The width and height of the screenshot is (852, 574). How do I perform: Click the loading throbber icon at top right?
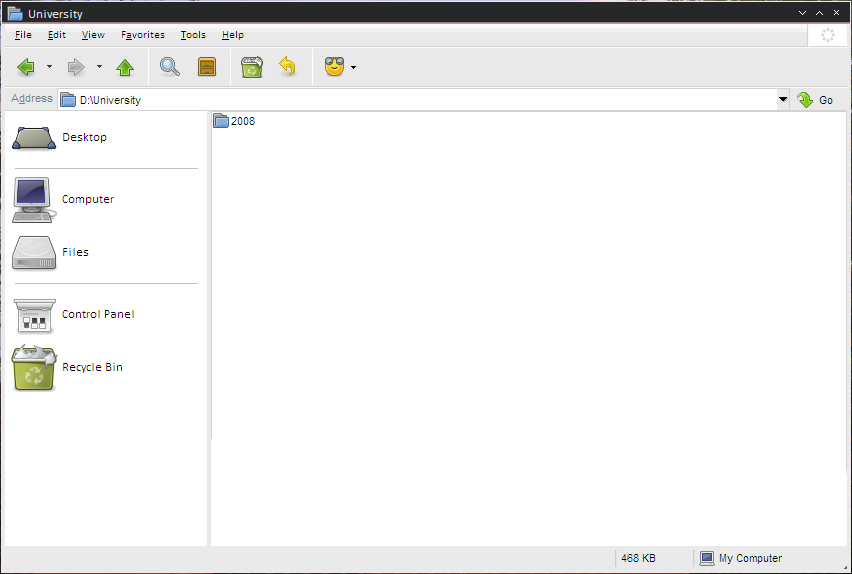[x=828, y=35]
